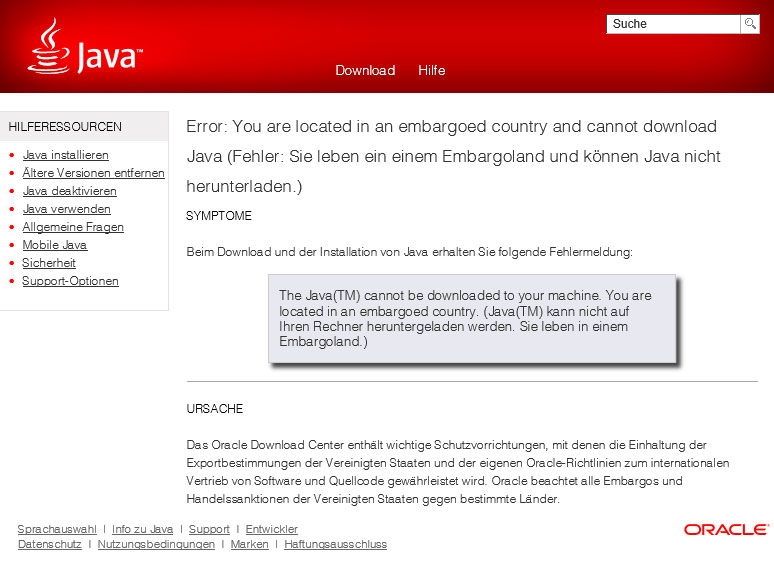Go to Java deaktivieren page
The width and height of the screenshot is (774, 566).
pyautogui.click(x=70, y=191)
